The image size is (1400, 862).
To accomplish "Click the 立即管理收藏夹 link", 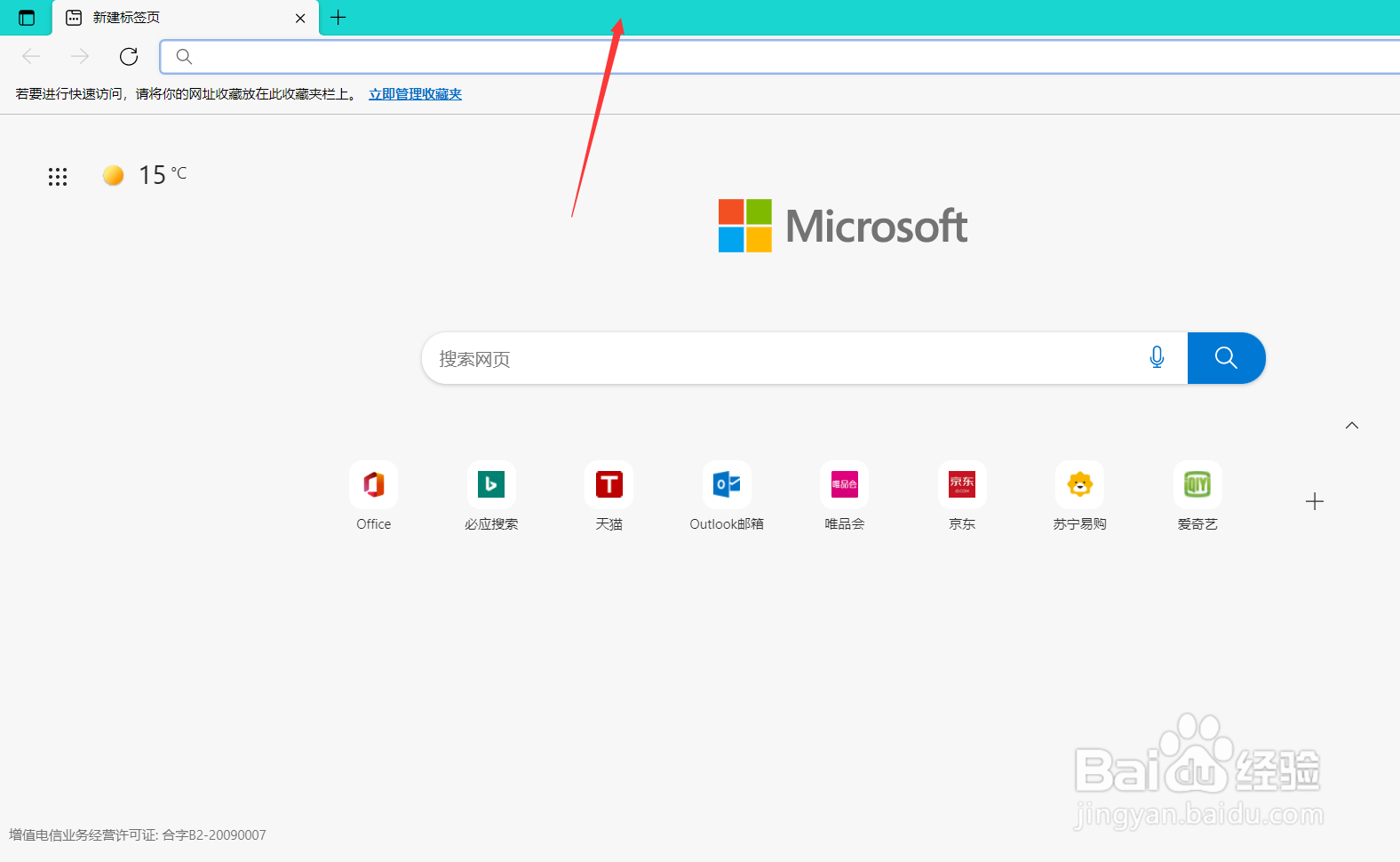I will [415, 94].
